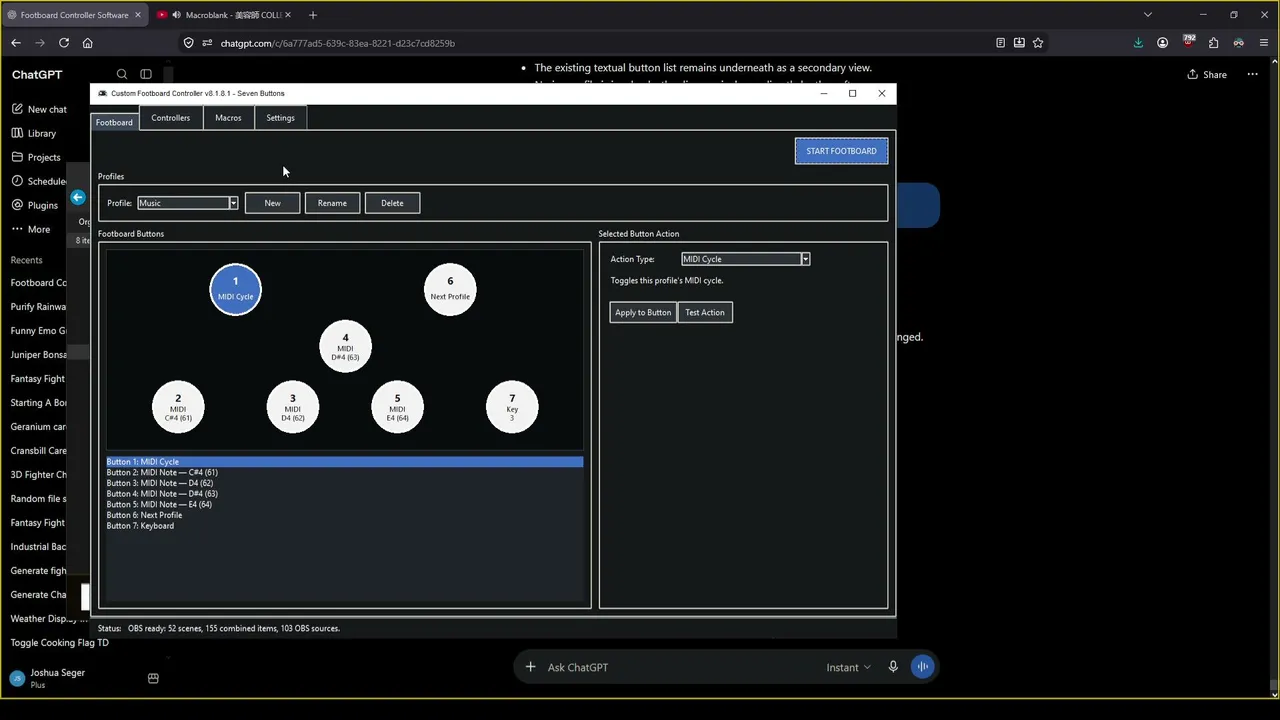Open Projects in ChatGPT sidebar

(36, 157)
